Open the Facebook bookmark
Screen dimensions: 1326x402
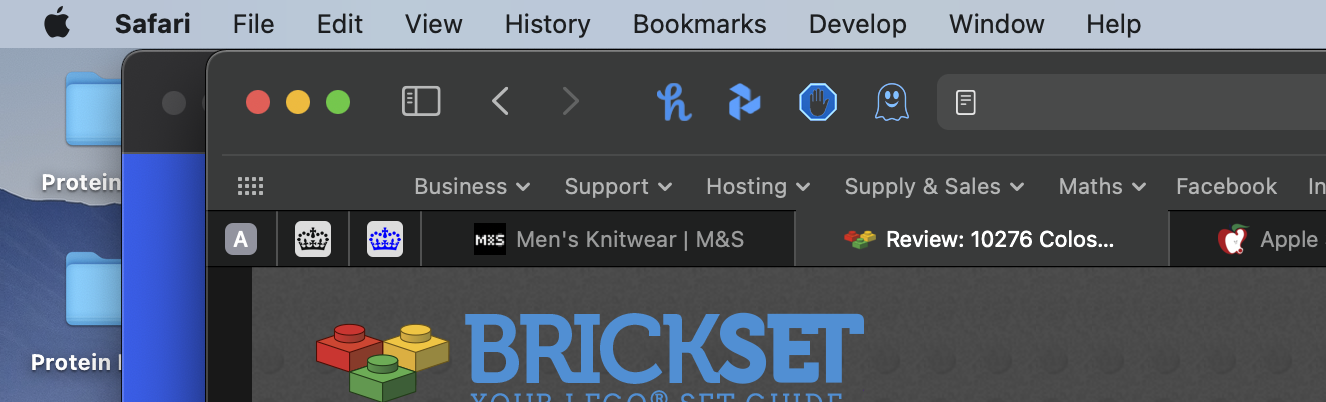pos(1226,186)
